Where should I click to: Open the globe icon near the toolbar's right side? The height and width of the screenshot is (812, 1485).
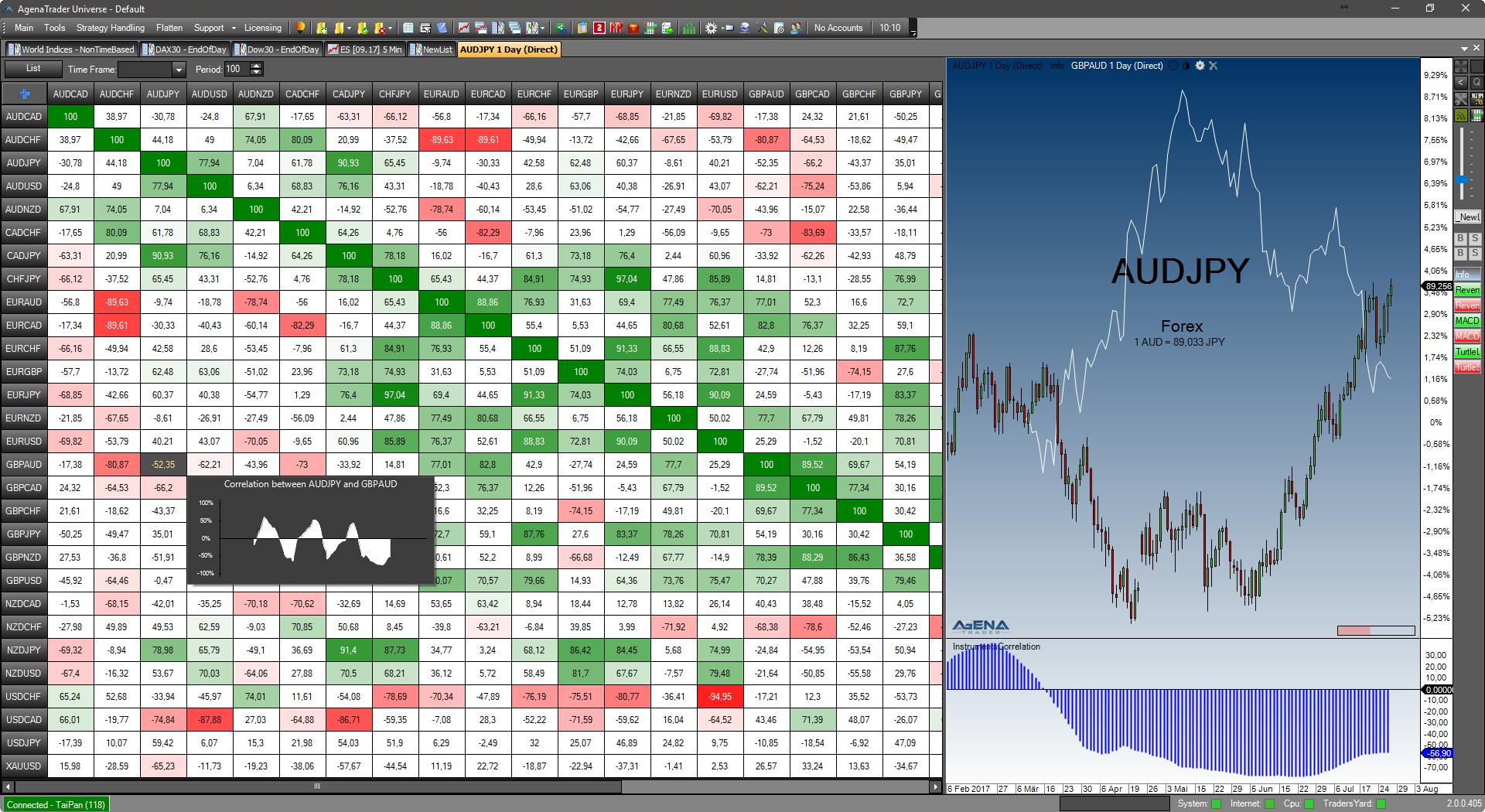tap(743, 28)
